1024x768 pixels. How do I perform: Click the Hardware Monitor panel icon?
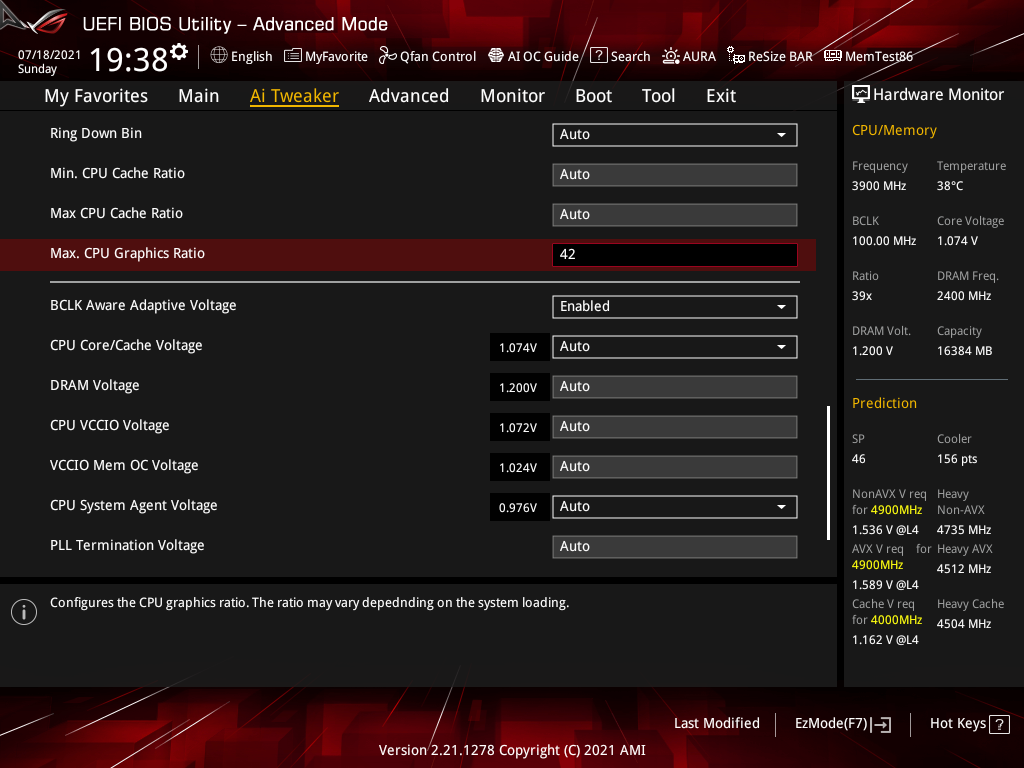click(x=861, y=94)
